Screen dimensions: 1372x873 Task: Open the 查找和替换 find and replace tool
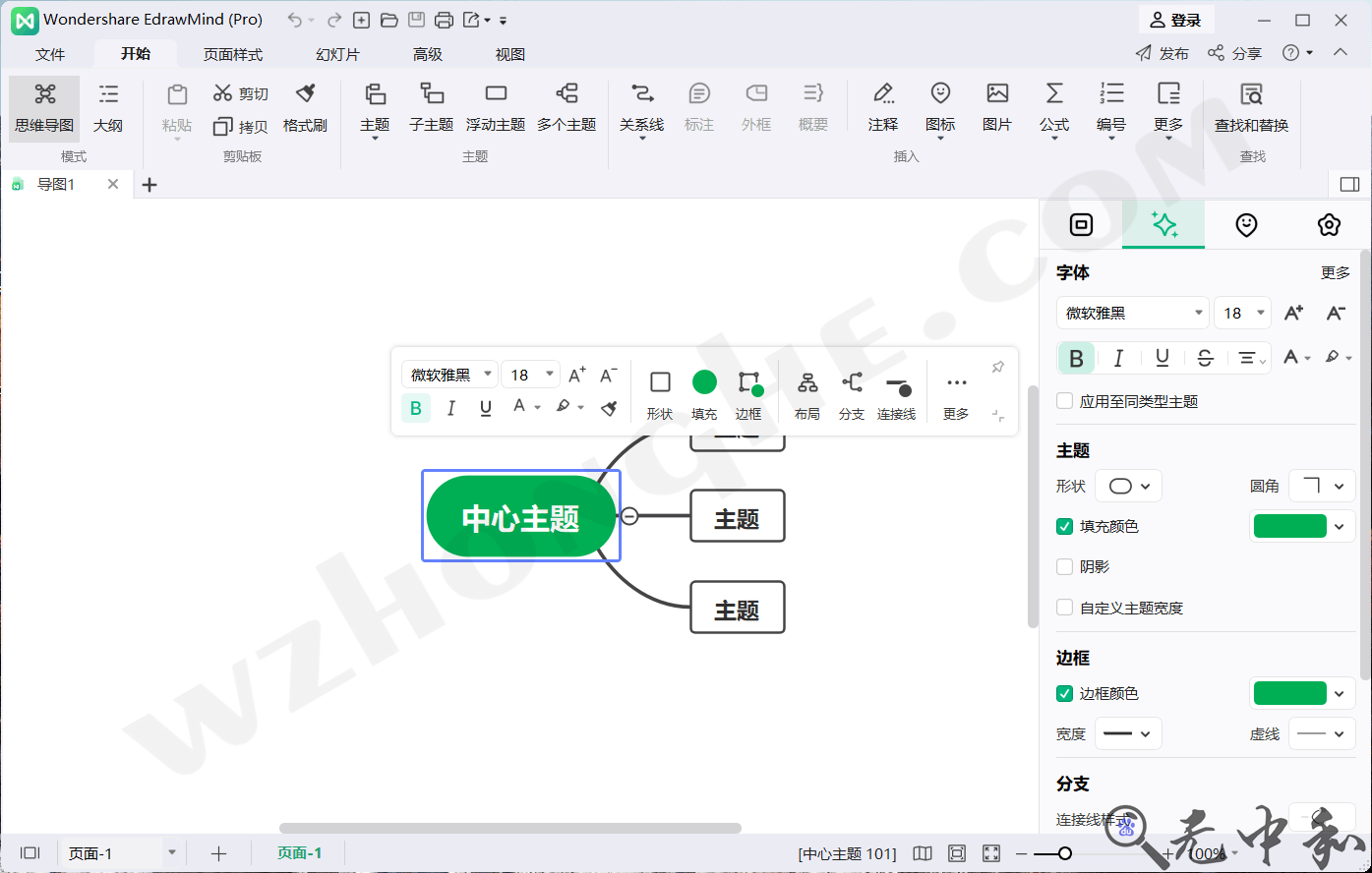[x=1251, y=106]
